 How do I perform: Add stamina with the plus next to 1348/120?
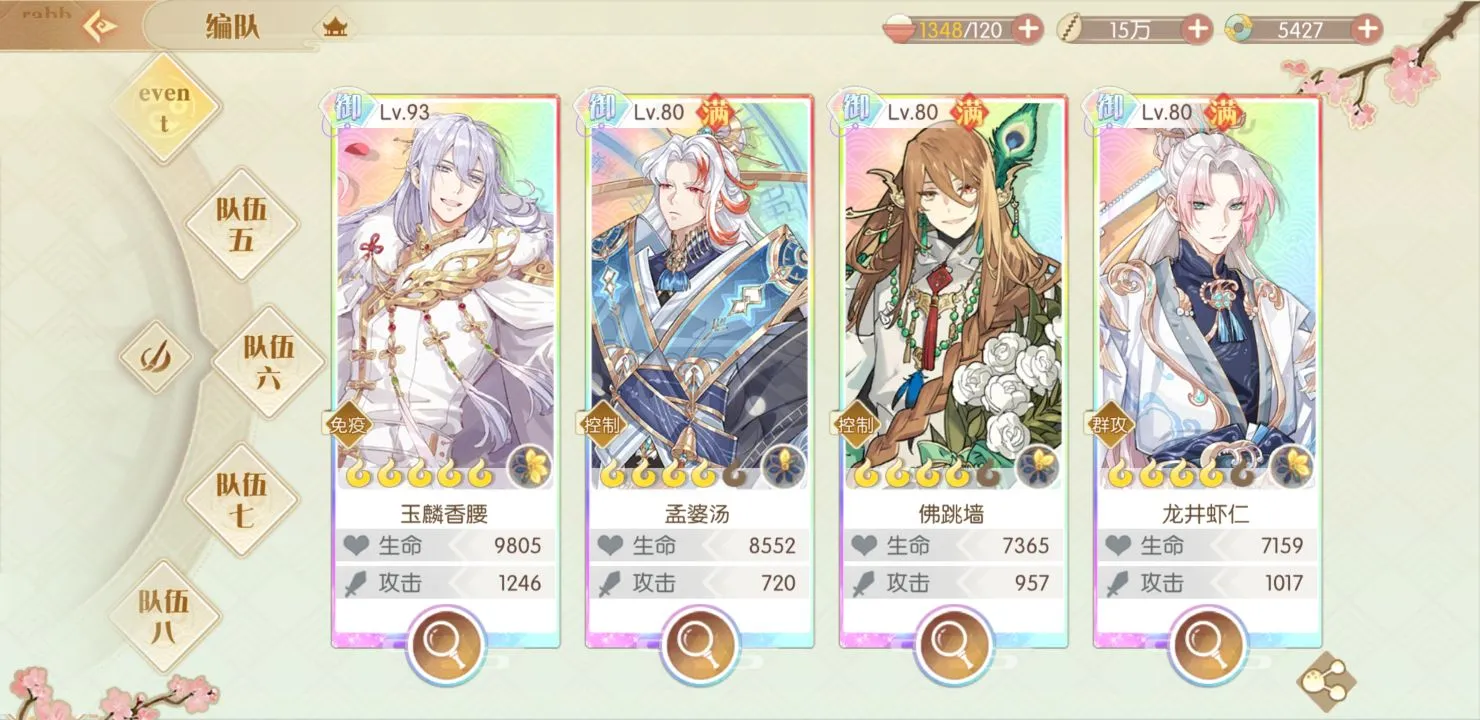tap(1028, 29)
